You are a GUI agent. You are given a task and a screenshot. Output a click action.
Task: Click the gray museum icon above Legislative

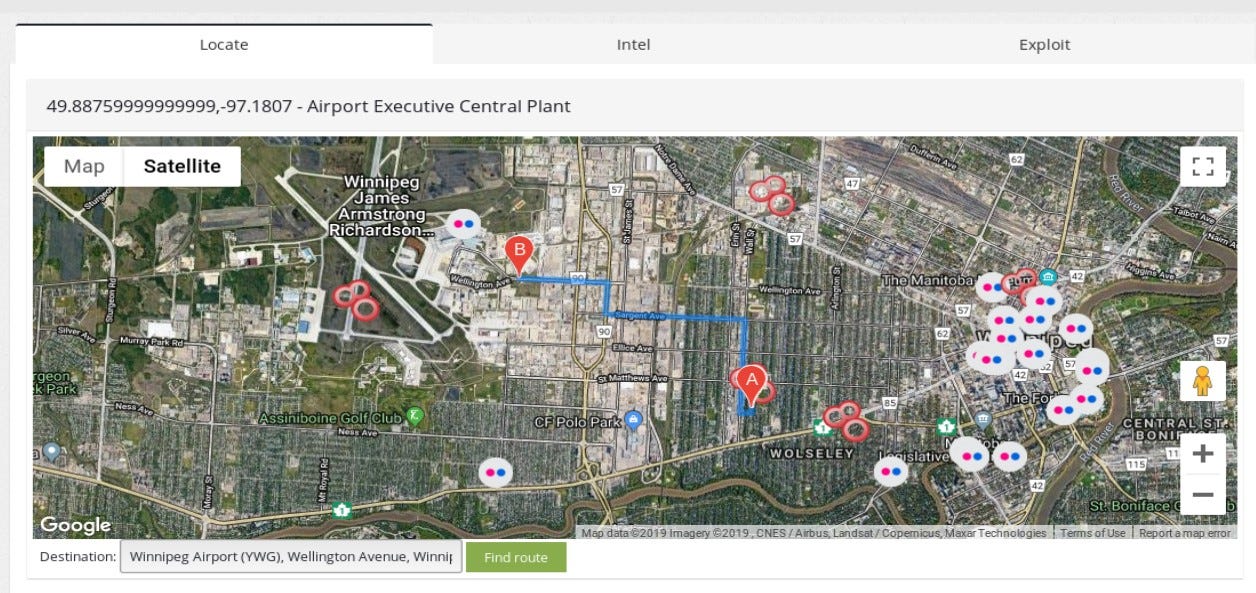[x=983, y=420]
